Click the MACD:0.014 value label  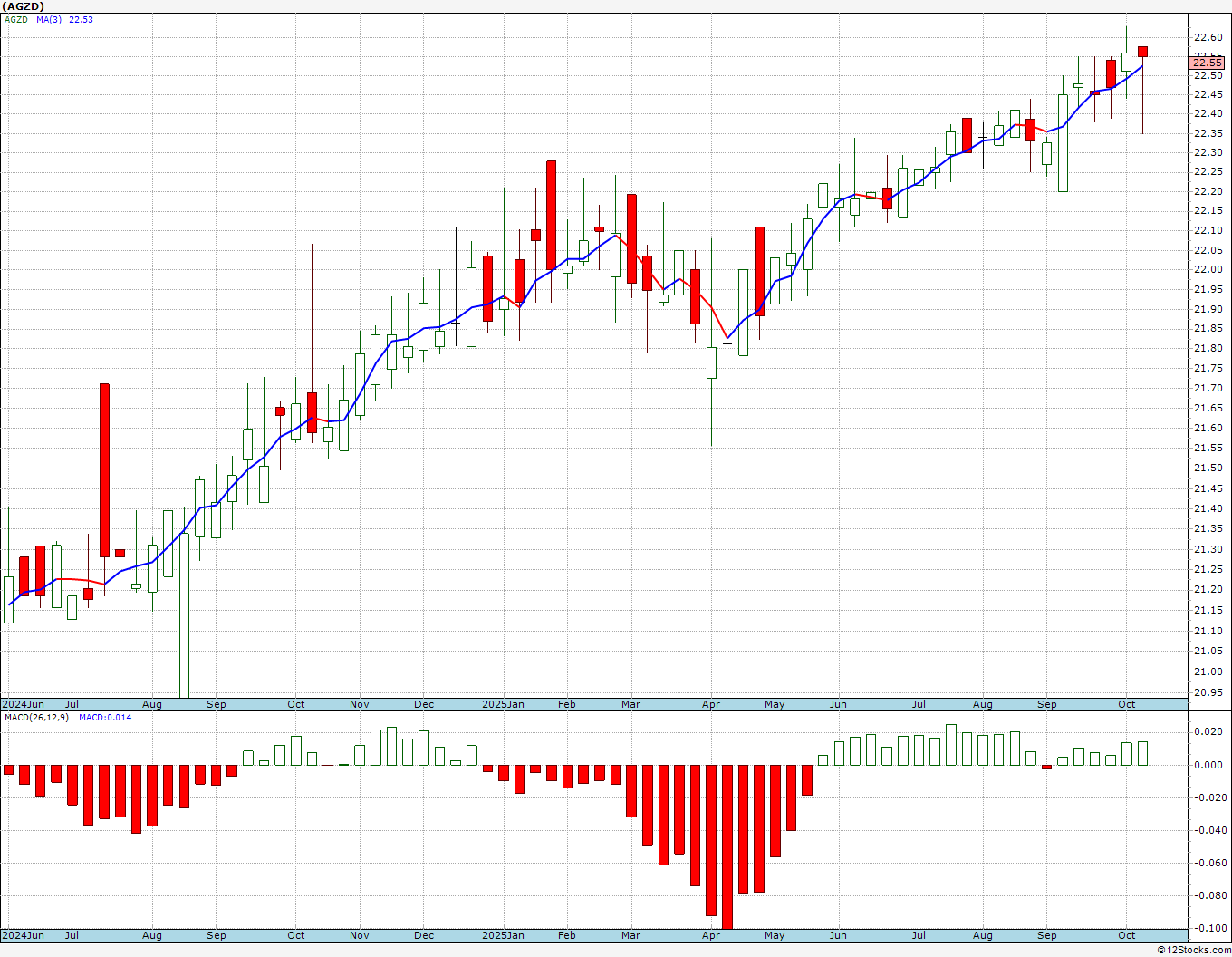pyautogui.click(x=105, y=717)
